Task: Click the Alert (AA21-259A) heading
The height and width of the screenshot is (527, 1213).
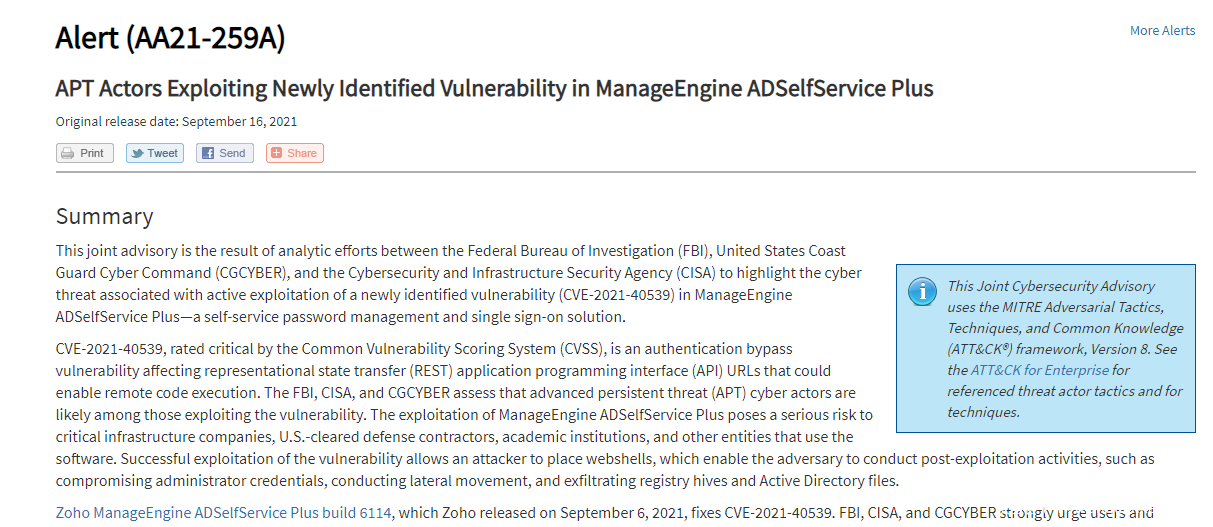Action: pyautogui.click(x=170, y=39)
